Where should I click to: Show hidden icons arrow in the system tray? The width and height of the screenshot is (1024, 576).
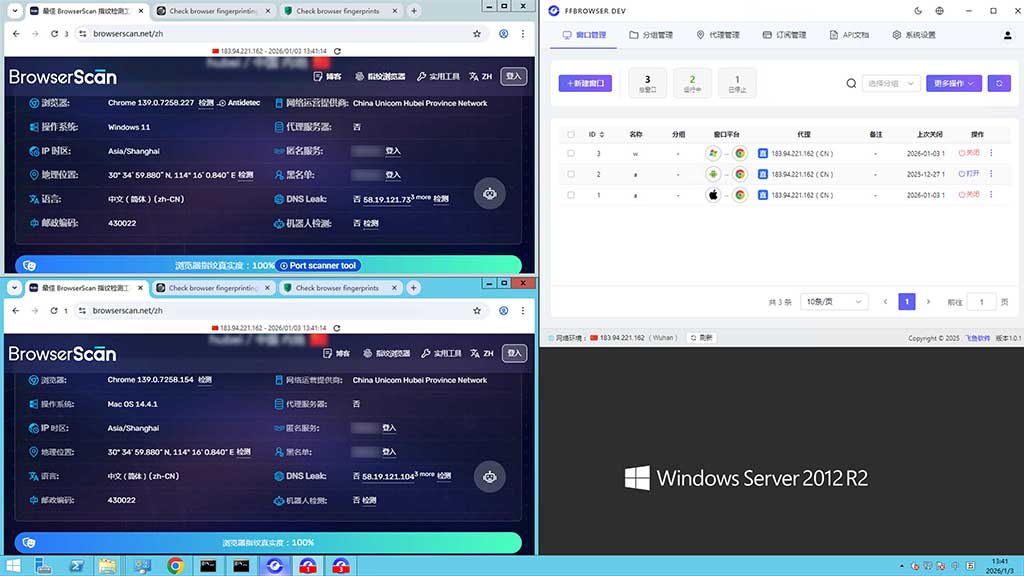click(901, 566)
